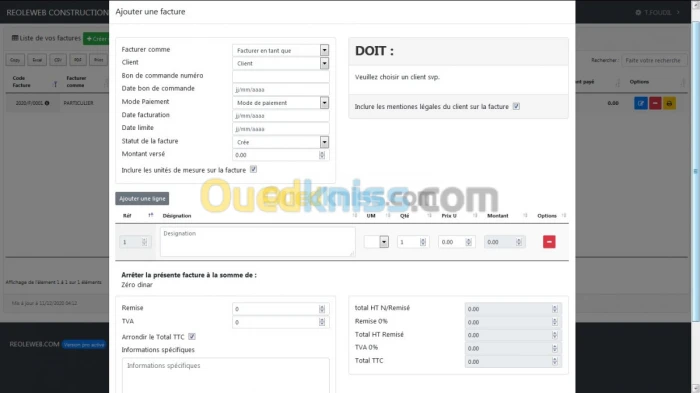Click the PDF export button
The image size is (700, 393).
(x=78, y=60)
